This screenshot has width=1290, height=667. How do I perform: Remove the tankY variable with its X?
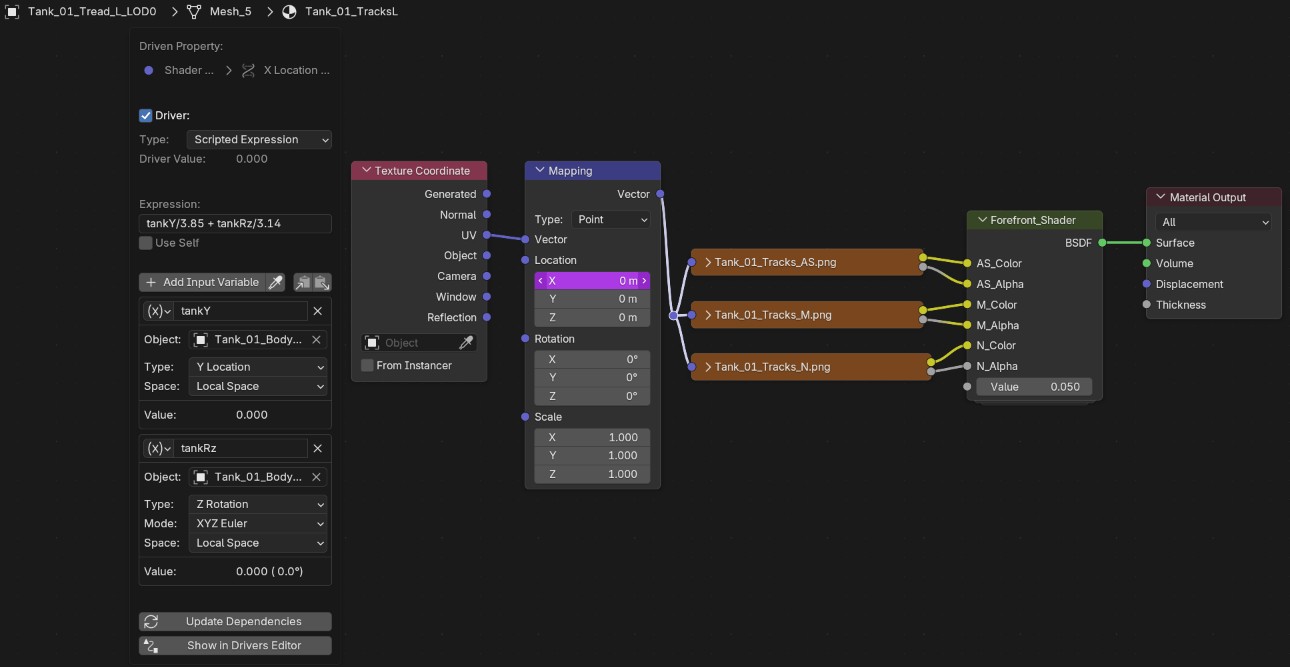click(318, 311)
